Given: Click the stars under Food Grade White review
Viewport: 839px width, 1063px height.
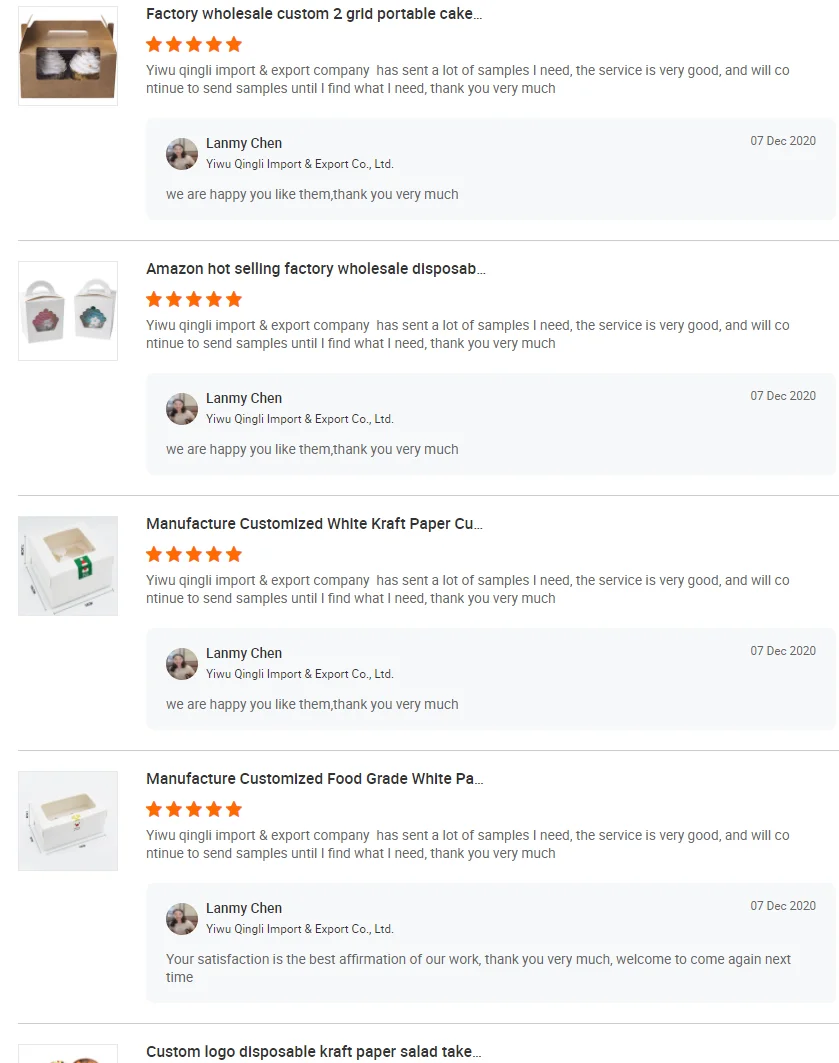Looking at the screenshot, I should point(194,809).
